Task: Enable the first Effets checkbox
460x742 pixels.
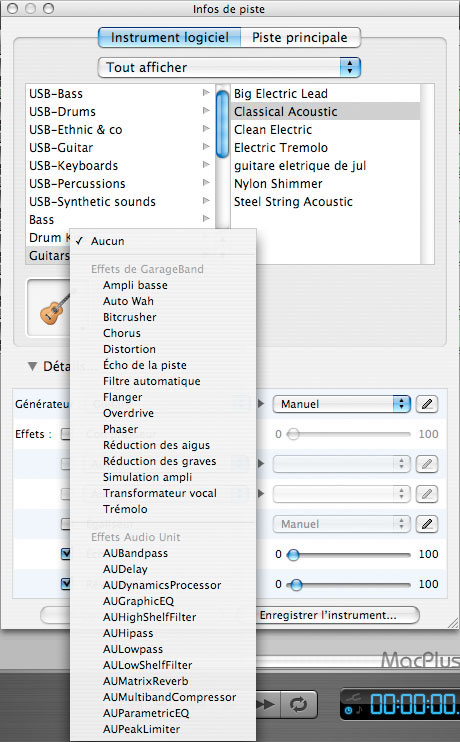Action: [66, 434]
